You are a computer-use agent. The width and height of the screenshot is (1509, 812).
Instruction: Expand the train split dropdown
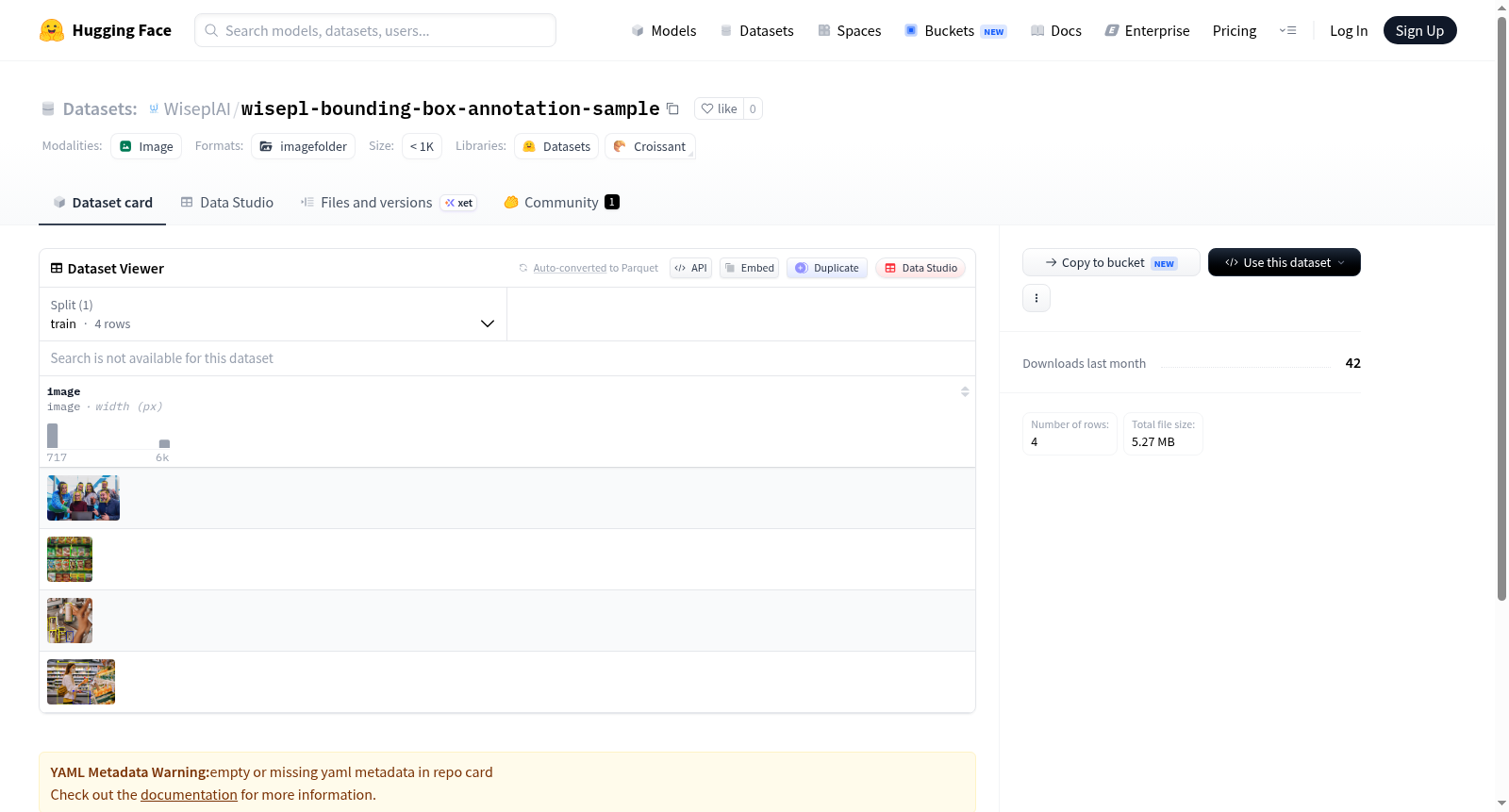tap(273, 314)
